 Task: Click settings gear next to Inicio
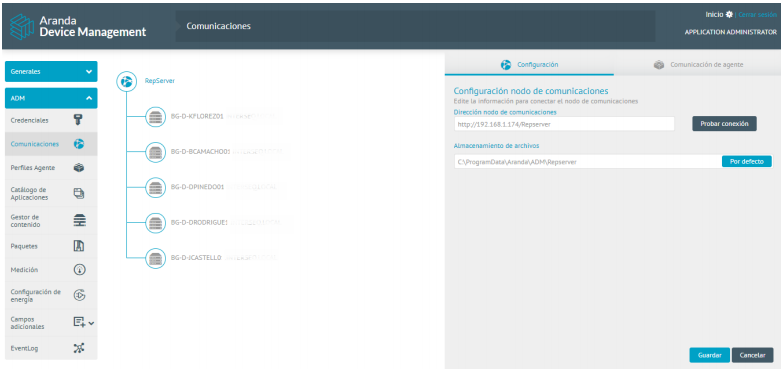click(729, 14)
